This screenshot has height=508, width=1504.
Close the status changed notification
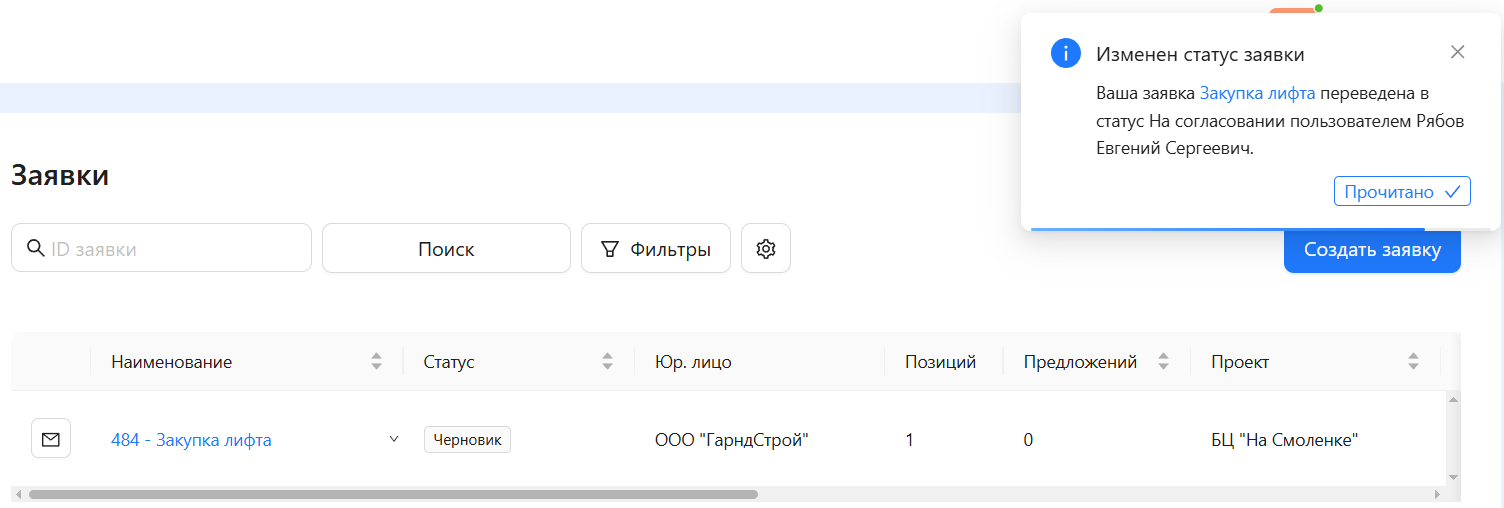[1457, 52]
